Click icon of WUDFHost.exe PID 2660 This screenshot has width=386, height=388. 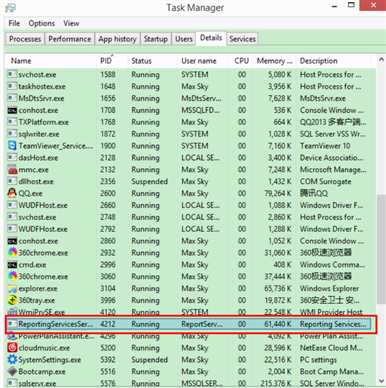12,205
